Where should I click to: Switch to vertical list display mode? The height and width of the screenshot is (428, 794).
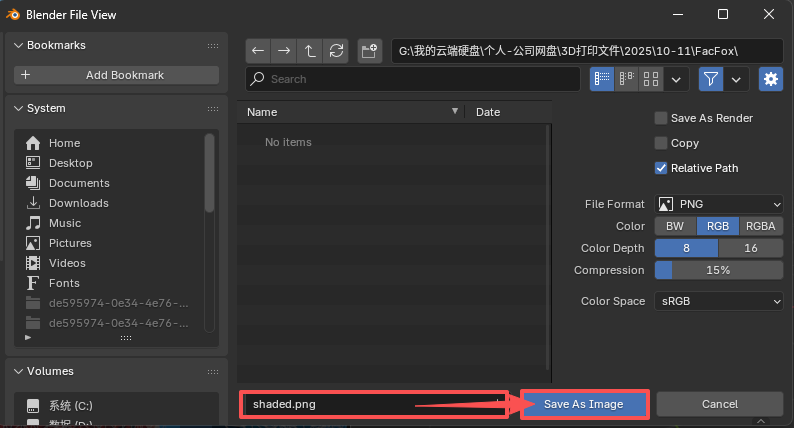602,79
